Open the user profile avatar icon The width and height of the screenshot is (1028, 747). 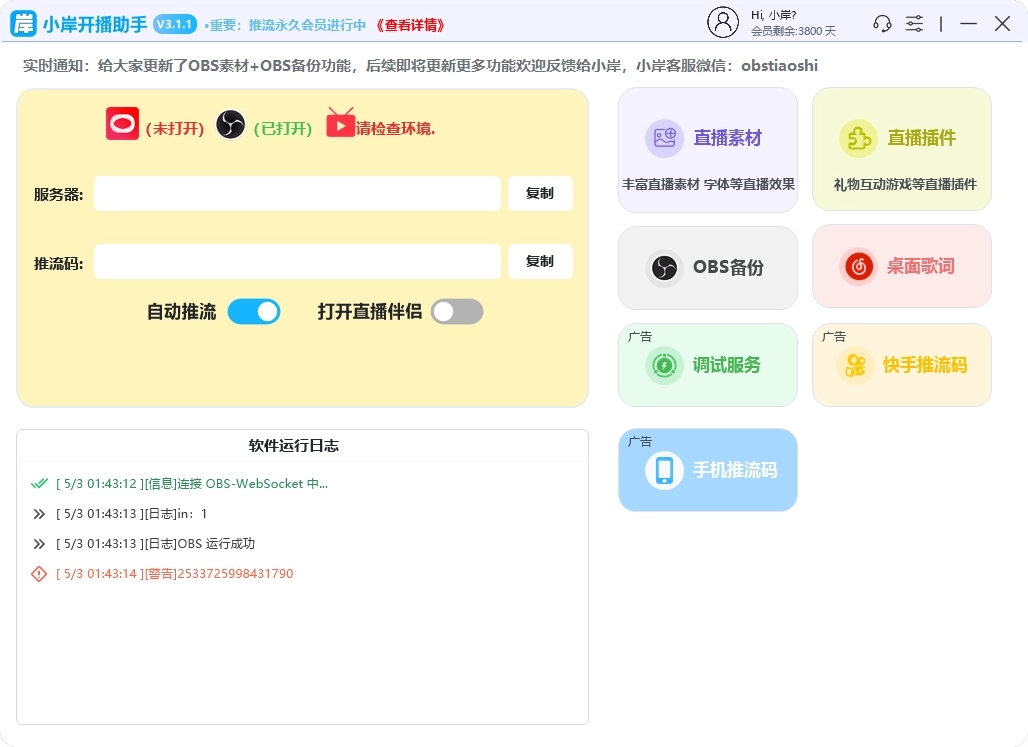[x=722, y=22]
